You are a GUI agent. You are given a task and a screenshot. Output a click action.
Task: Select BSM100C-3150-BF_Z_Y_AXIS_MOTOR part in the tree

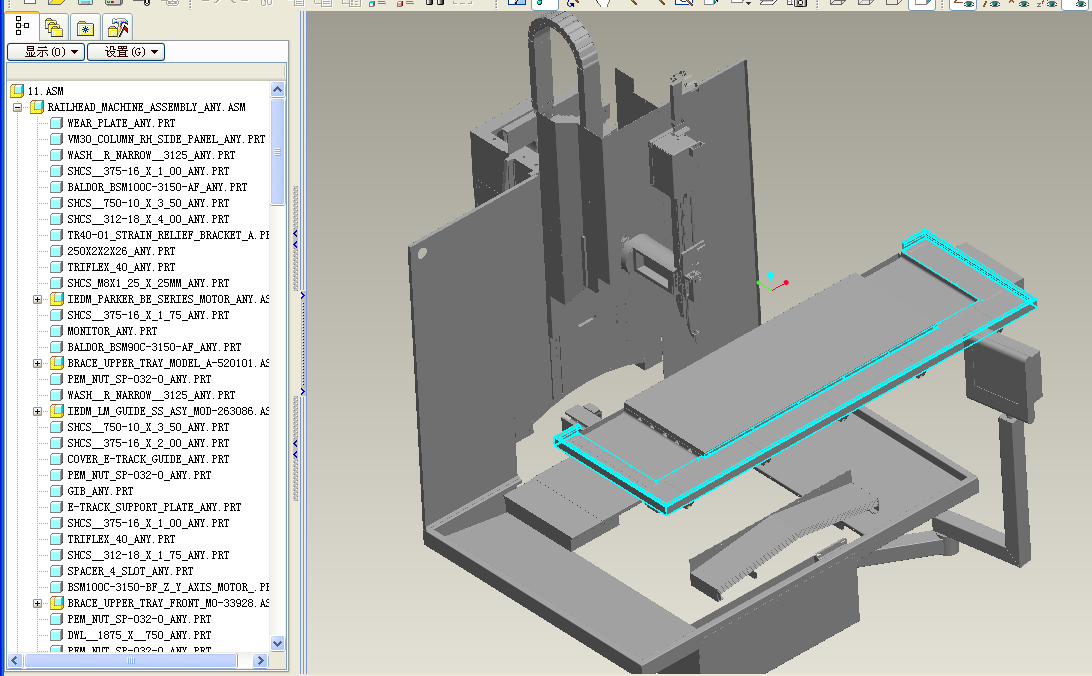168,588
